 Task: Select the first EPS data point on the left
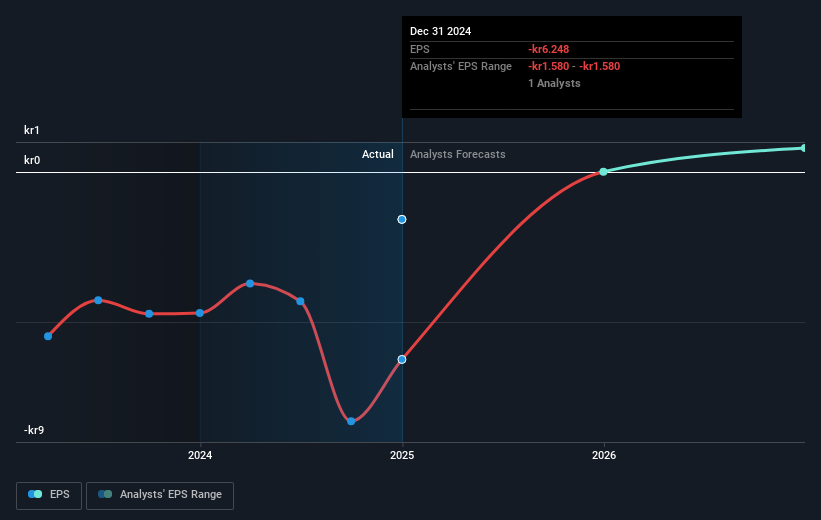point(48,336)
